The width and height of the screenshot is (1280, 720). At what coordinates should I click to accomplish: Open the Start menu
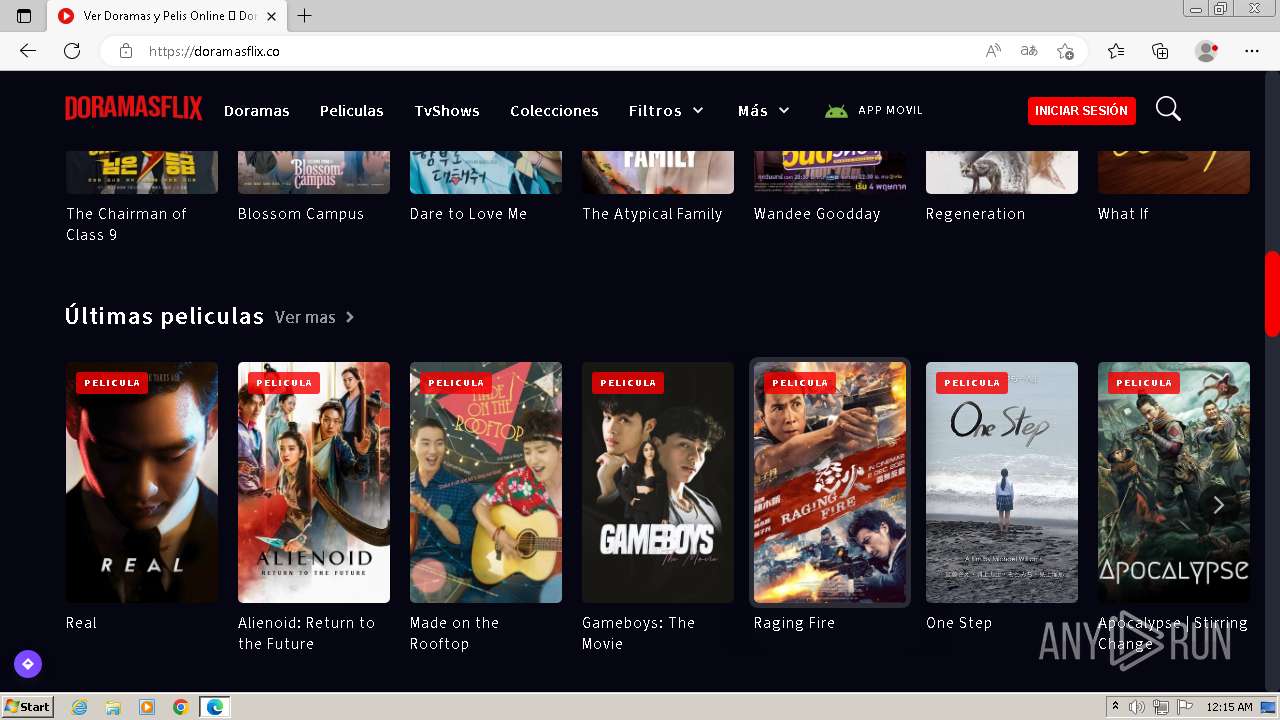[27, 707]
